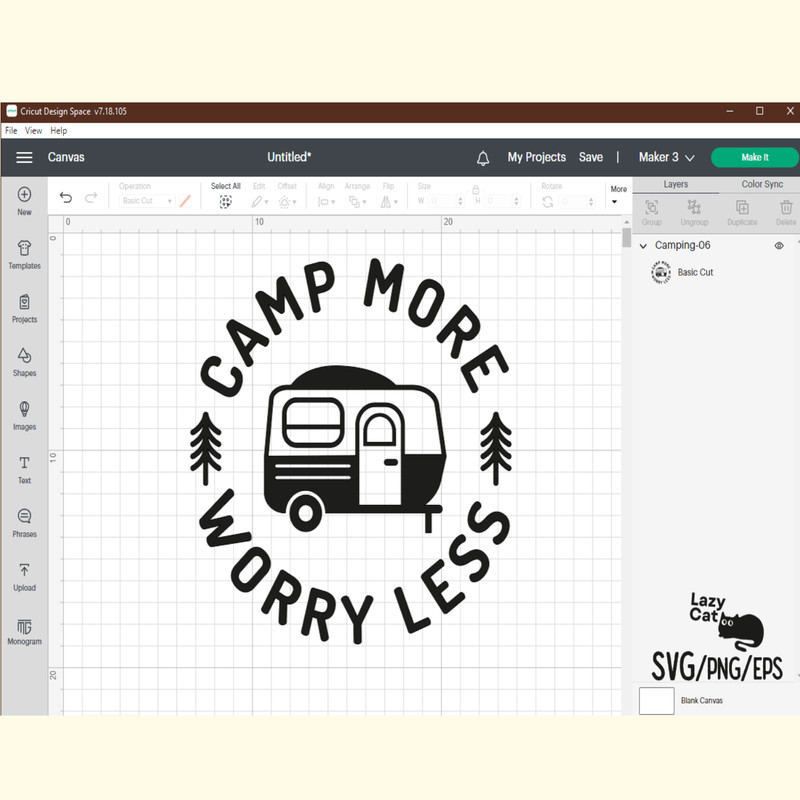Click the Undo arrow
This screenshot has height=800, width=800.
click(x=66, y=198)
